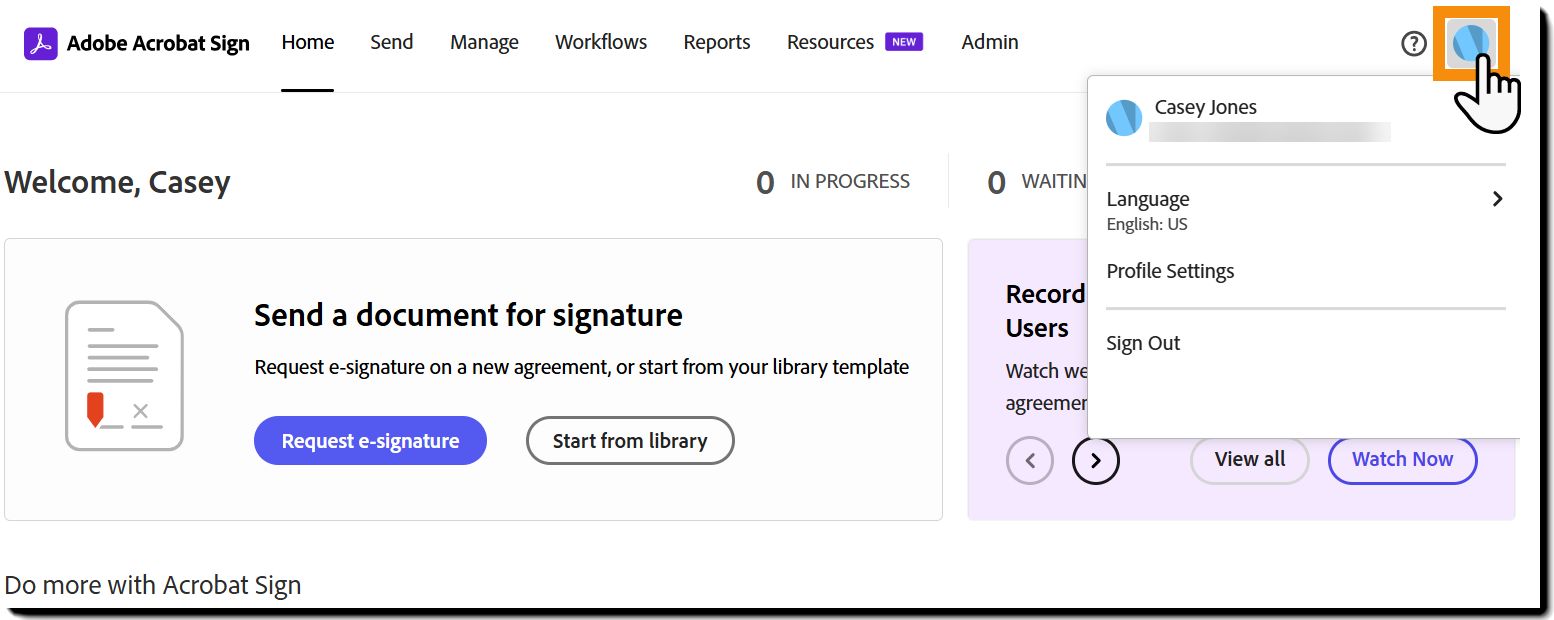The image size is (1554, 620).
Task: Click the document signature illustration icon
Action: point(124,376)
